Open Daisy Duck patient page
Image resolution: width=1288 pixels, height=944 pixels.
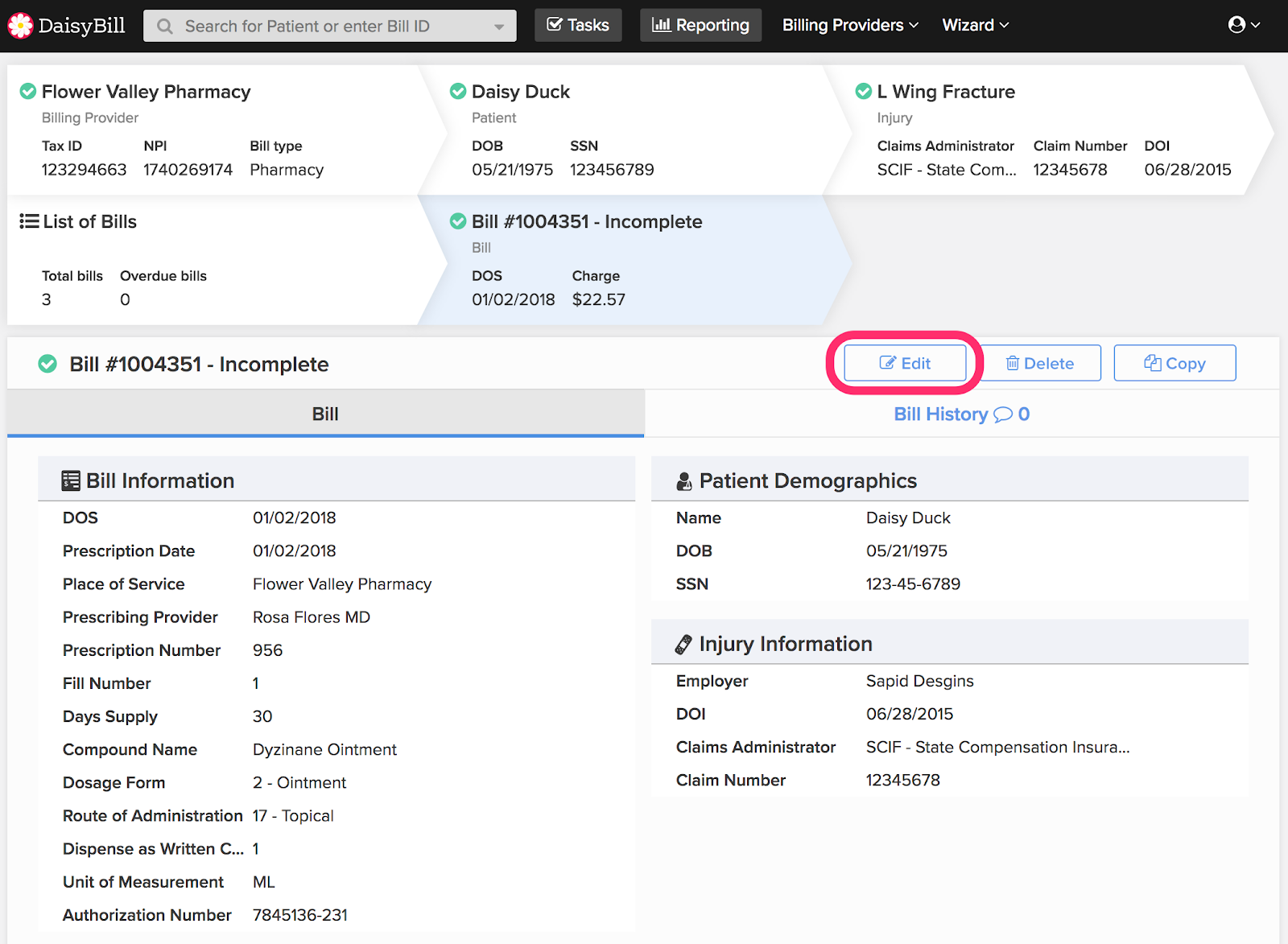[x=521, y=92]
